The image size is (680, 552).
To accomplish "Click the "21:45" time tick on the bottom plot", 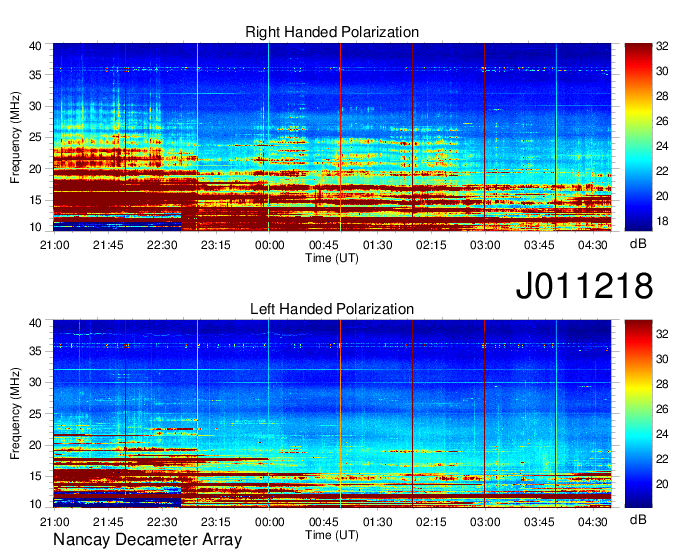I will (108, 522).
